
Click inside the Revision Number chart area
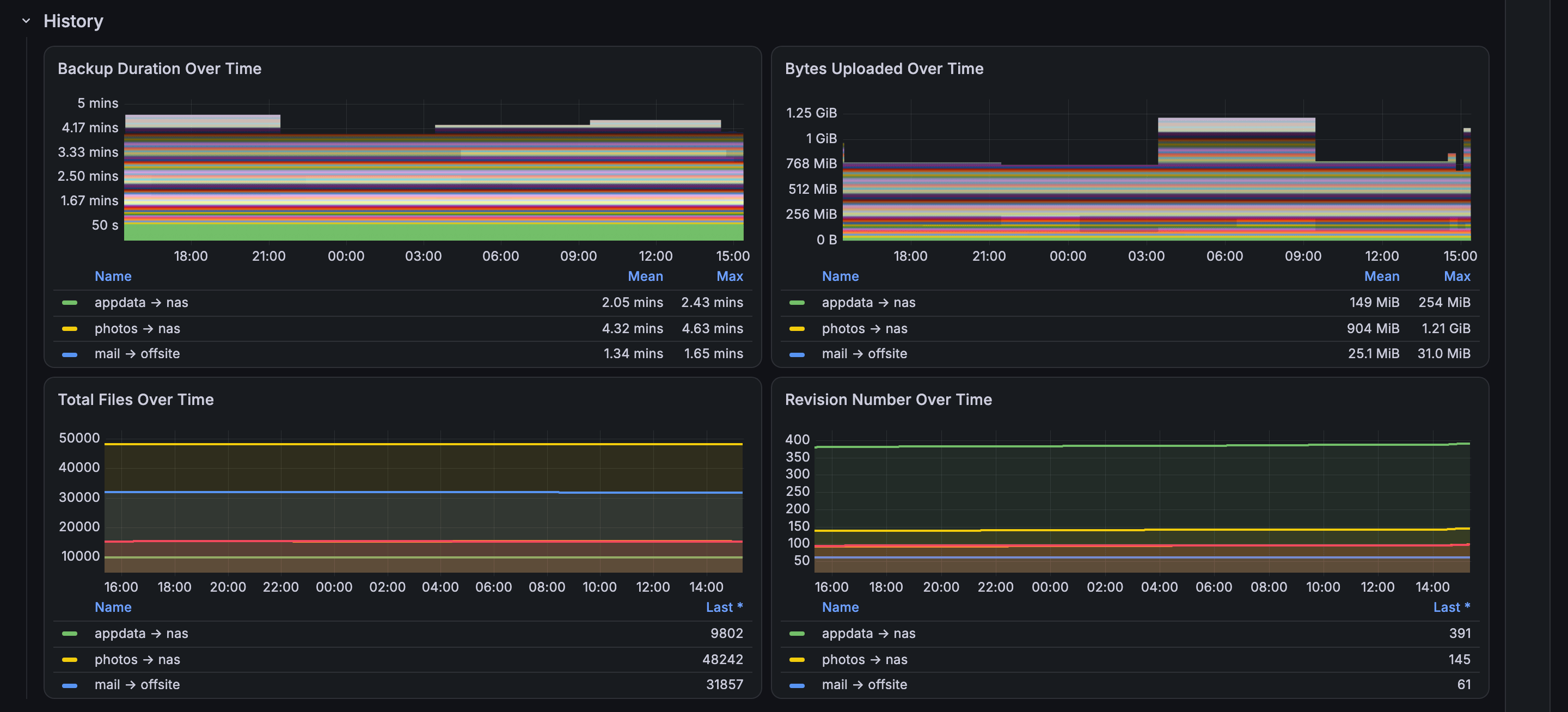[1142, 502]
